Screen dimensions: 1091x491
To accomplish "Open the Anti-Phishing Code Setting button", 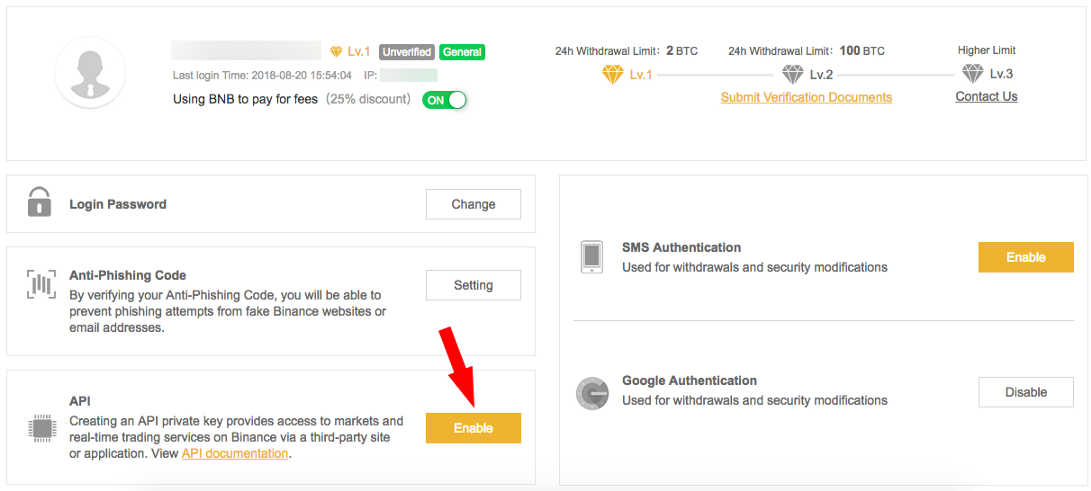I will pyautogui.click(x=473, y=285).
